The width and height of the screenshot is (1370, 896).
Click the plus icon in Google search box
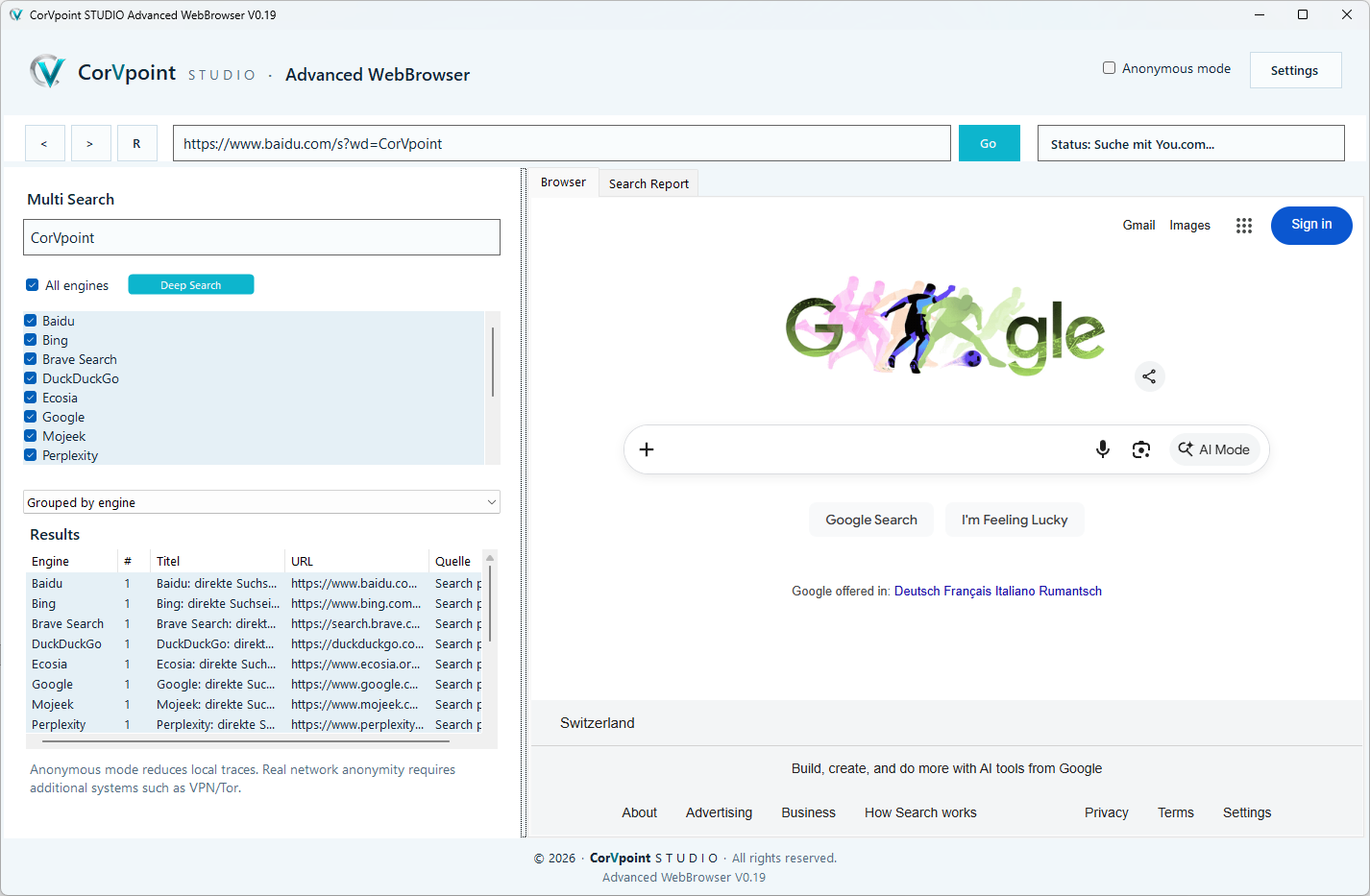point(647,449)
